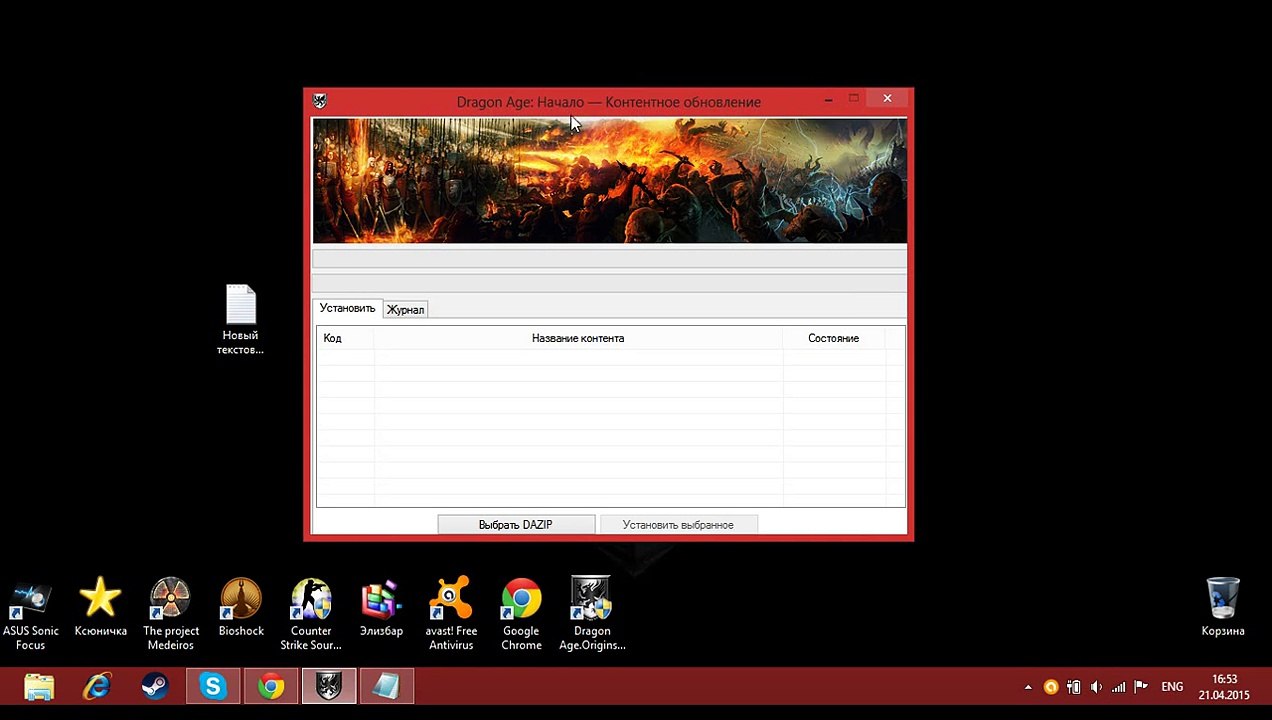1272x720 pixels.
Task: Switch to the Журнал tab
Action: click(x=405, y=310)
